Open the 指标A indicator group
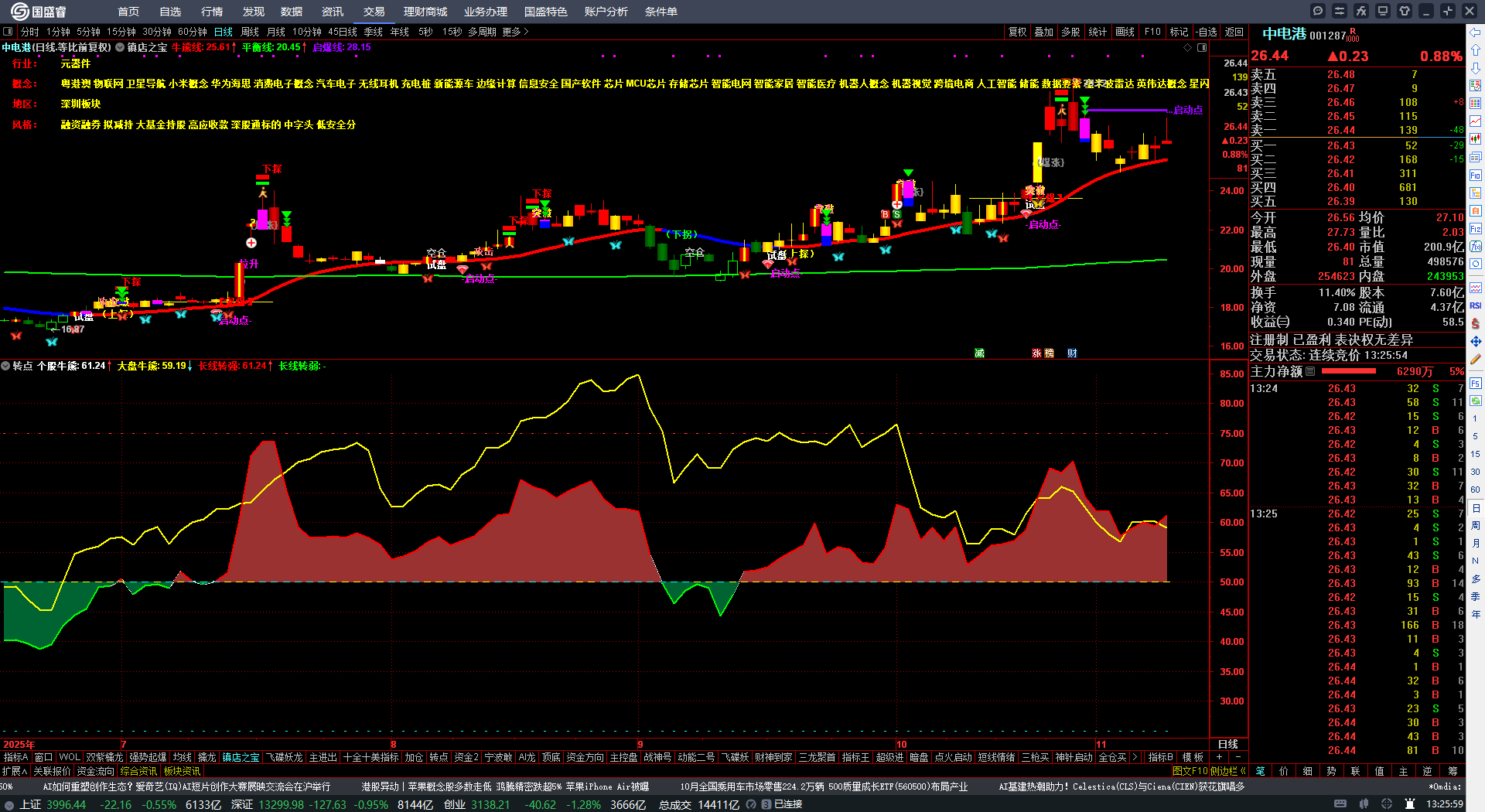The width and height of the screenshot is (1485, 812). pos(15,757)
